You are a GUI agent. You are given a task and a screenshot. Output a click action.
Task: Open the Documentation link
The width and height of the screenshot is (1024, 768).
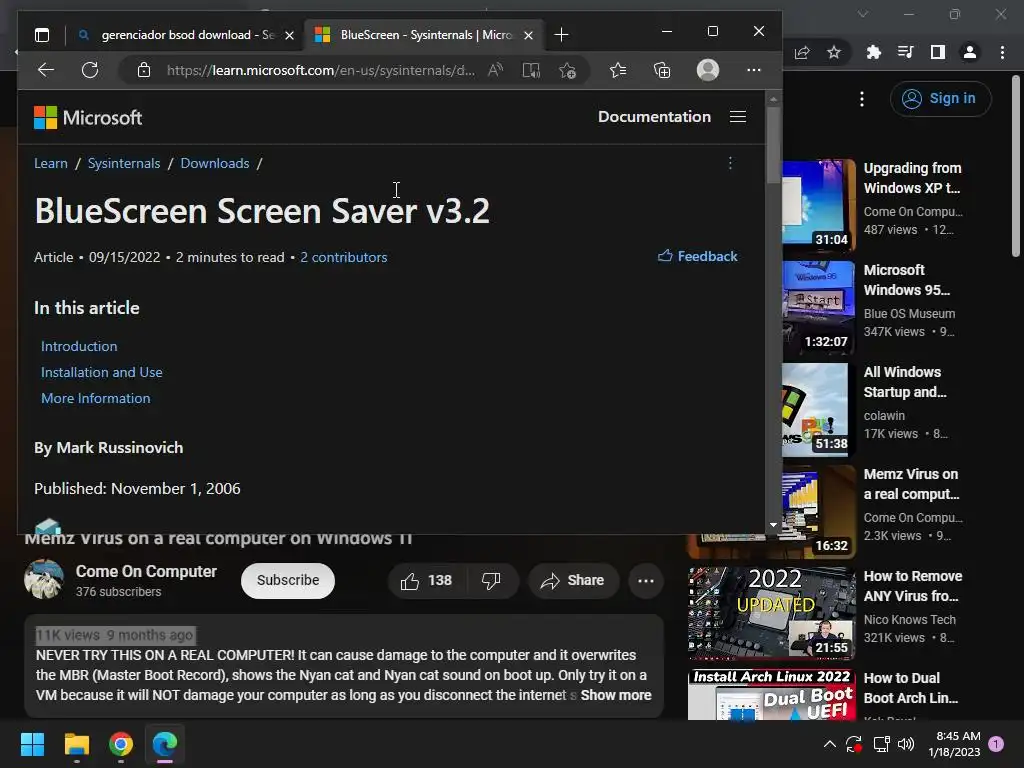pos(654,116)
